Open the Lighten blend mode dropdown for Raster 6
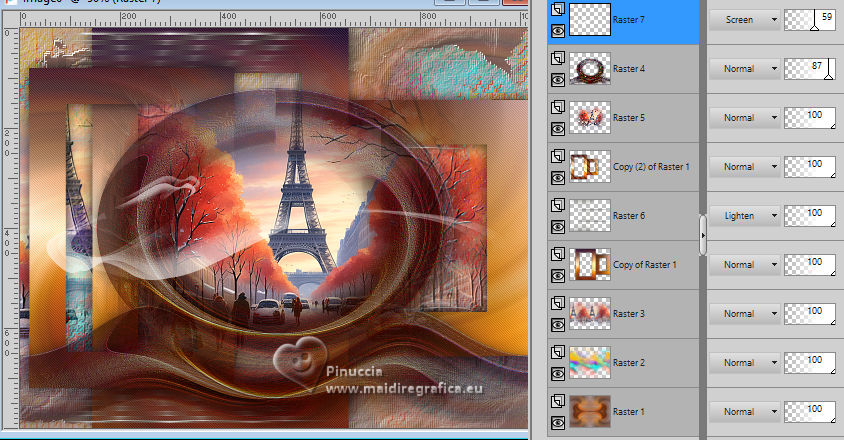 pyautogui.click(x=744, y=216)
